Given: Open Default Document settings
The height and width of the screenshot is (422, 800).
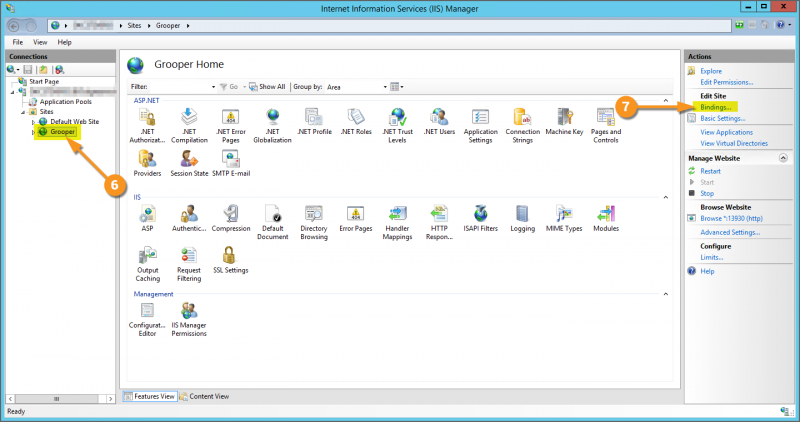Looking at the screenshot, I should pos(272,222).
